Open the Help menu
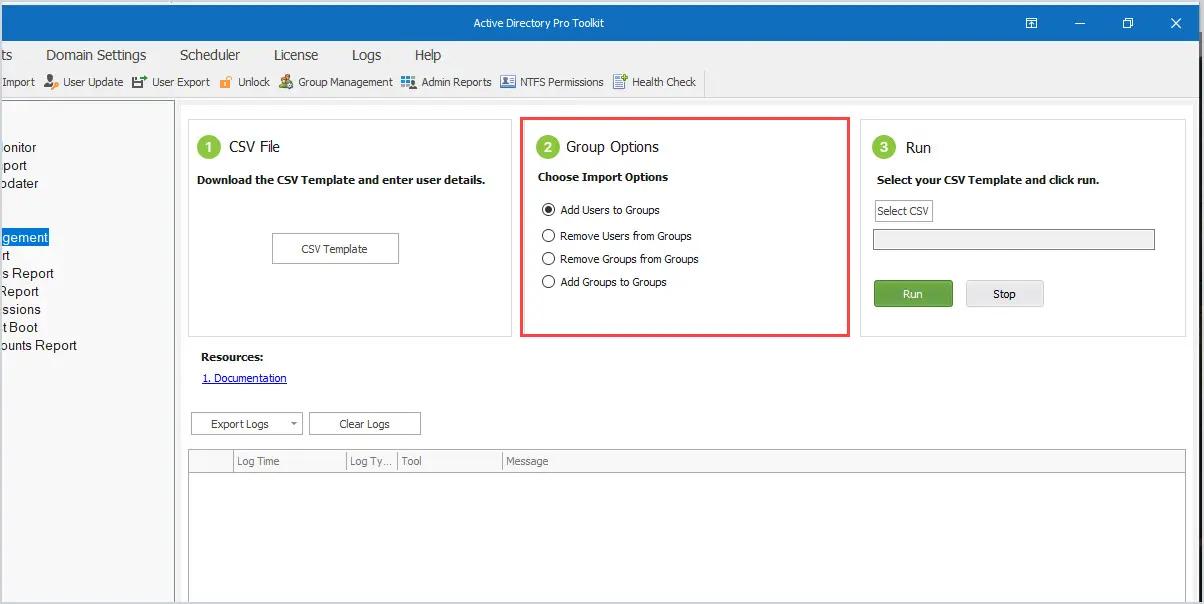The height and width of the screenshot is (604, 1204). click(428, 55)
